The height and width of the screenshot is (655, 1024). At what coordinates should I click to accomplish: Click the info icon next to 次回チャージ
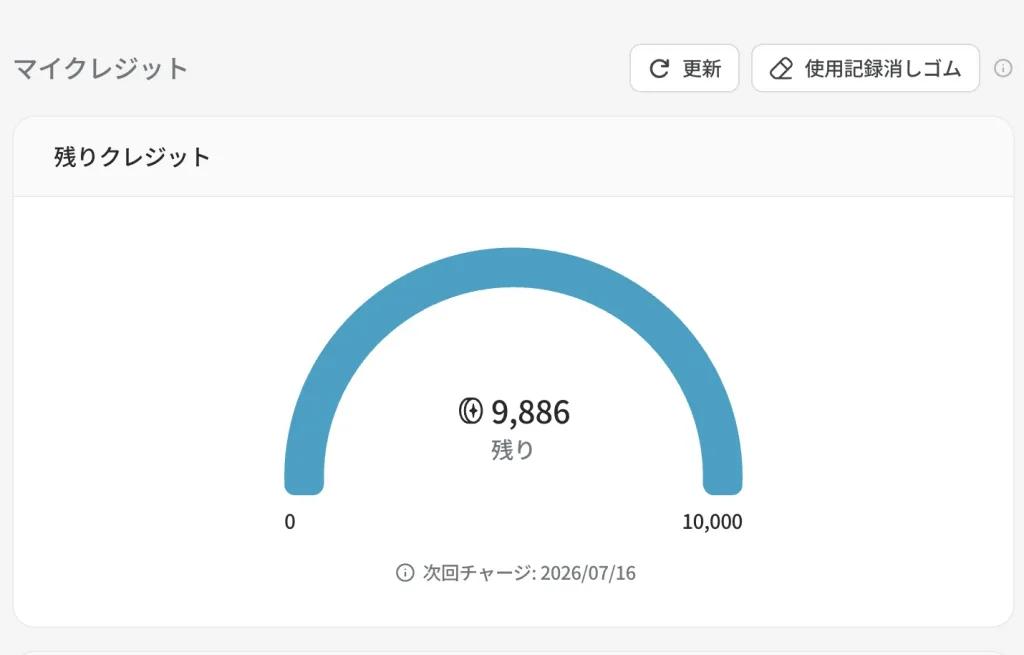pos(405,573)
